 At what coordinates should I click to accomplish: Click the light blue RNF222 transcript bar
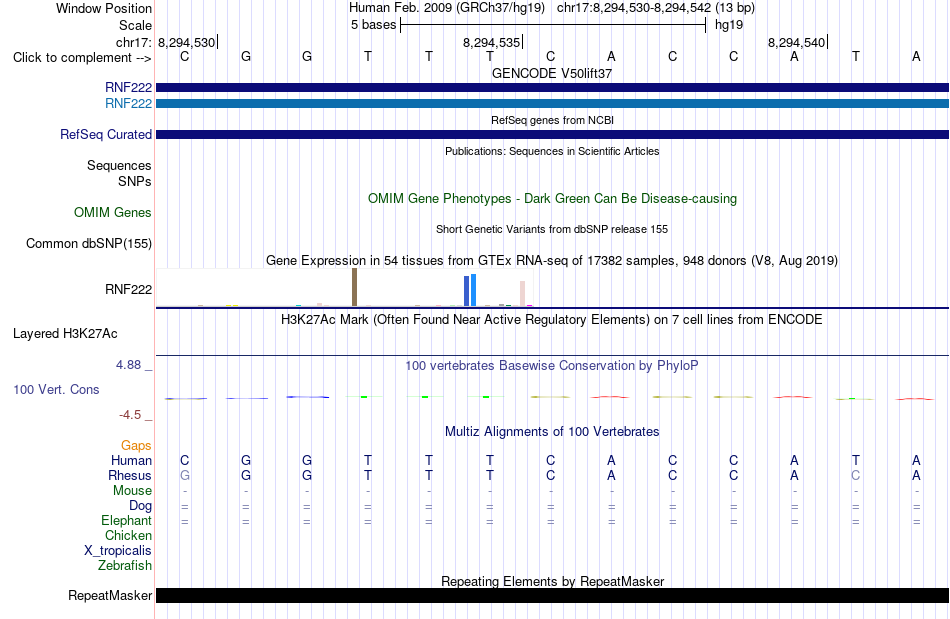point(552,104)
